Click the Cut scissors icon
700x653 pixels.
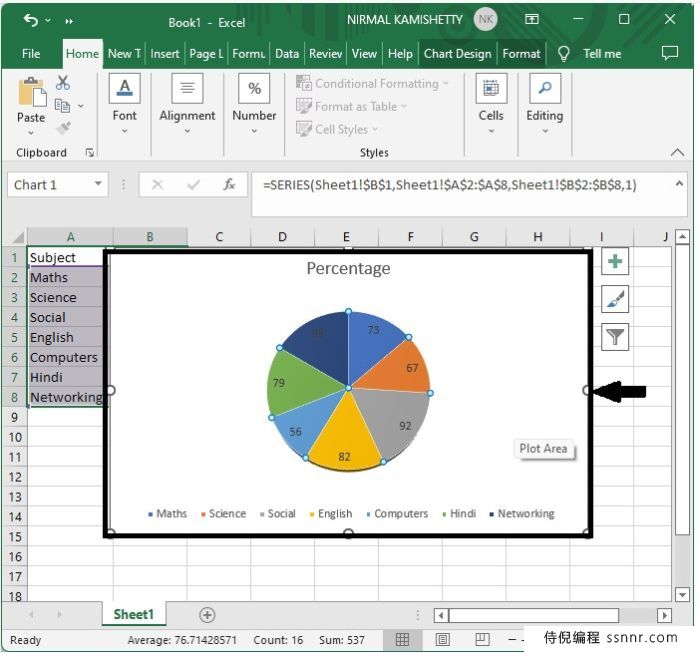coord(63,83)
